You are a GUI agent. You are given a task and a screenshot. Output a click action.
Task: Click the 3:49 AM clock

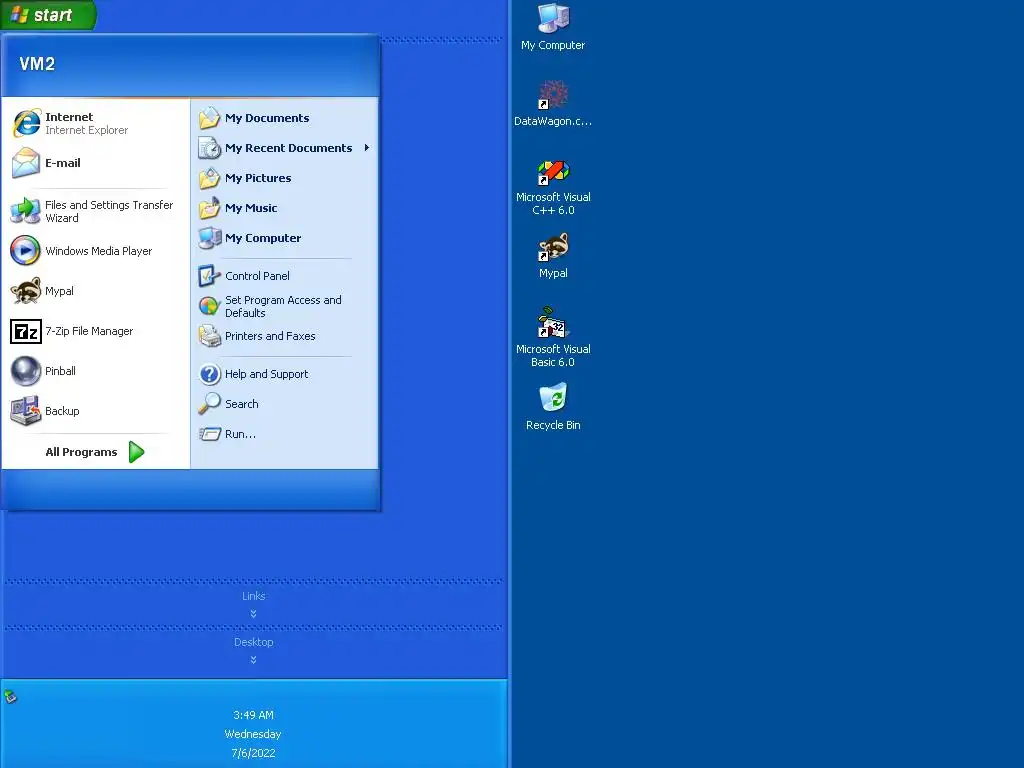(x=253, y=715)
